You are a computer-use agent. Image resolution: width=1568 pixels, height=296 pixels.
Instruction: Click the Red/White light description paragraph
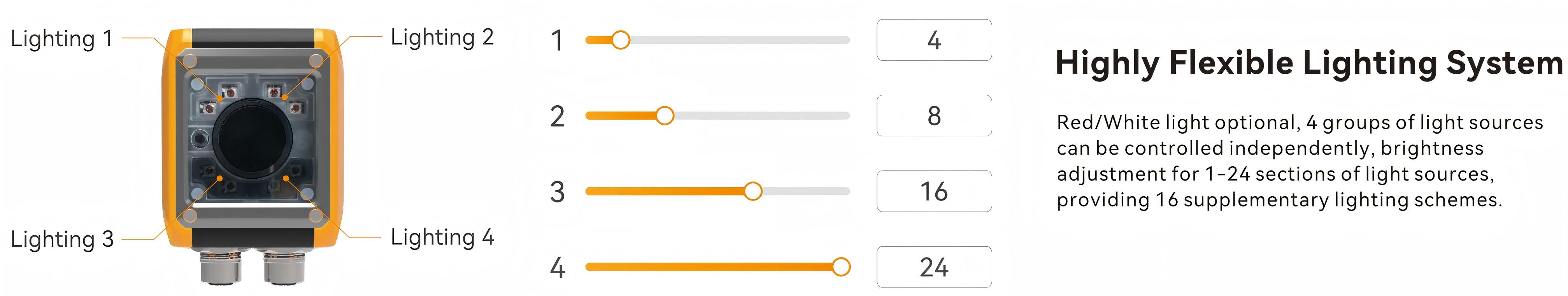1300,161
